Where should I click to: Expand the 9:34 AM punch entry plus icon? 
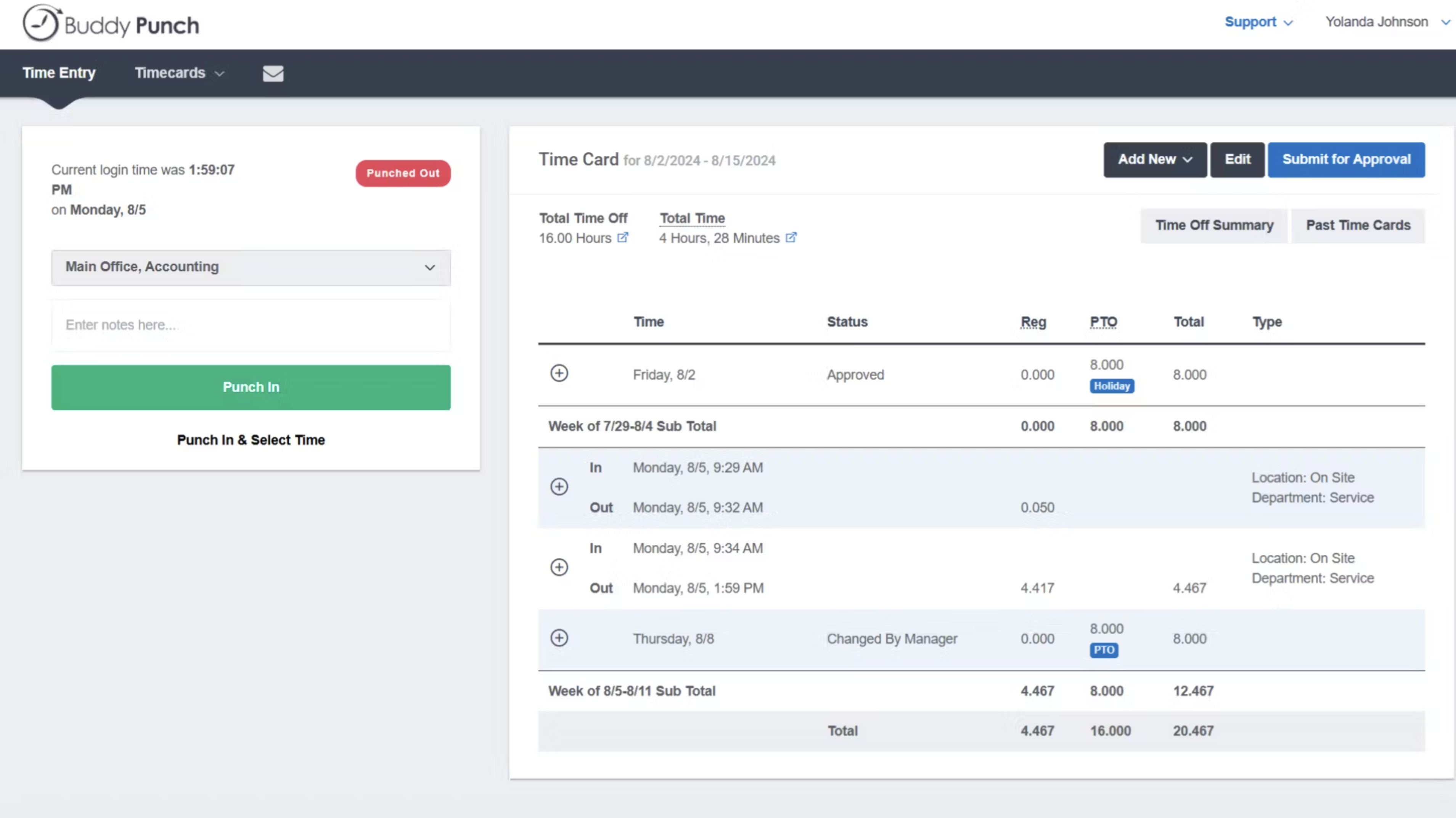559,567
